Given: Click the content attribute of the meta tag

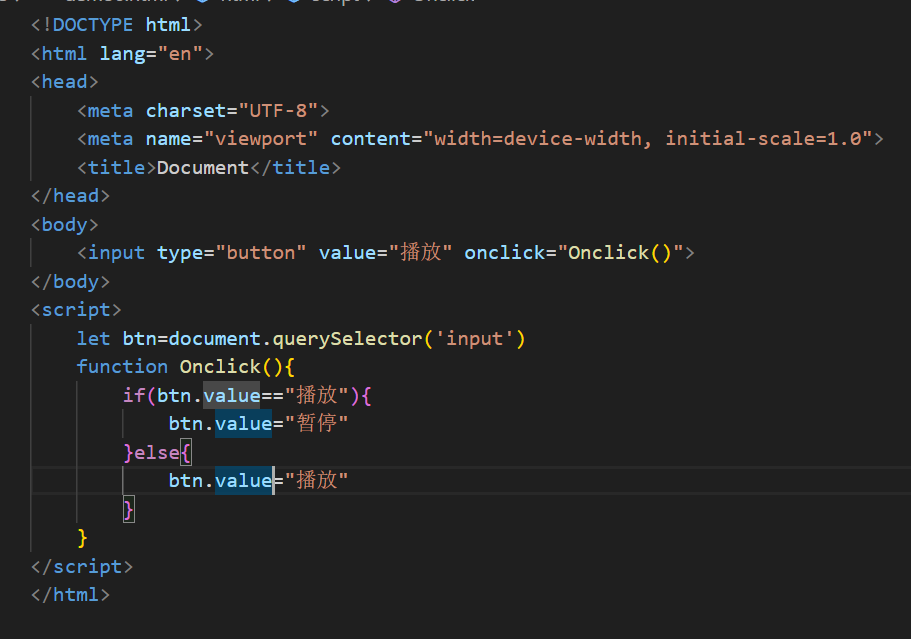Looking at the screenshot, I should click(x=371, y=139).
